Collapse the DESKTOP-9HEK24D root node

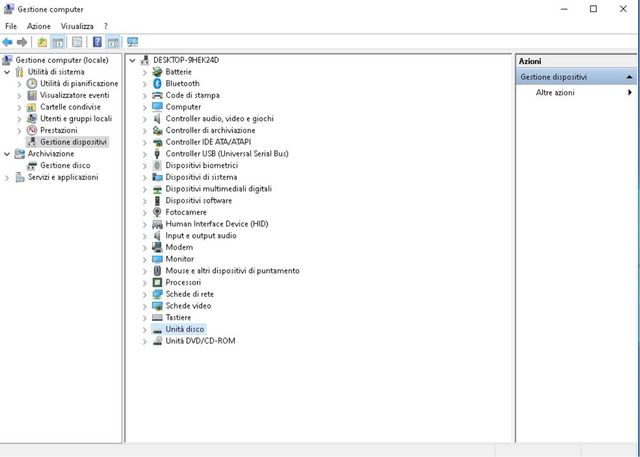(x=132, y=60)
